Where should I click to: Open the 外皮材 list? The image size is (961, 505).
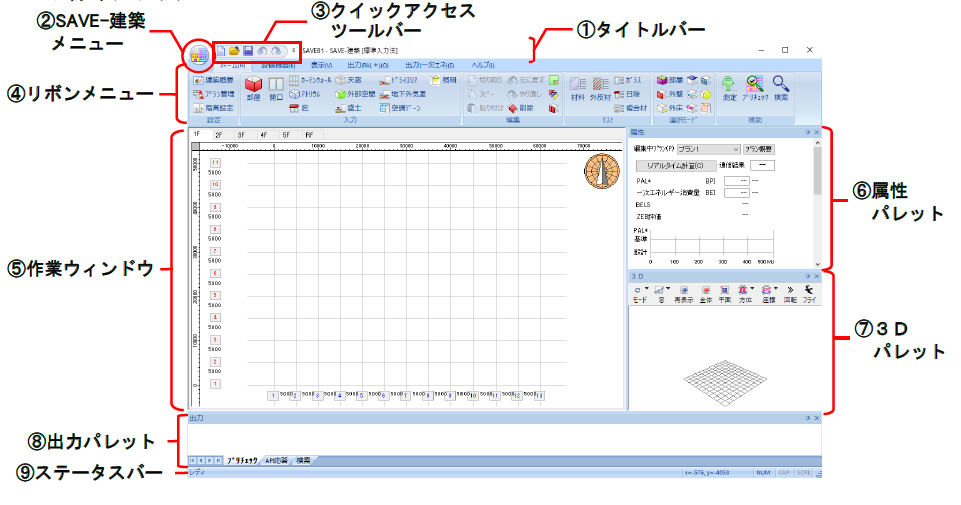pyautogui.click(x=601, y=89)
